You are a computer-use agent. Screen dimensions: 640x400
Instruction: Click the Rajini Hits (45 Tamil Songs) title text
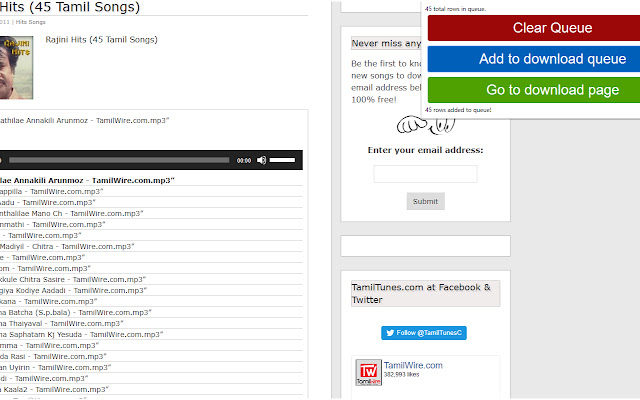coord(101,40)
